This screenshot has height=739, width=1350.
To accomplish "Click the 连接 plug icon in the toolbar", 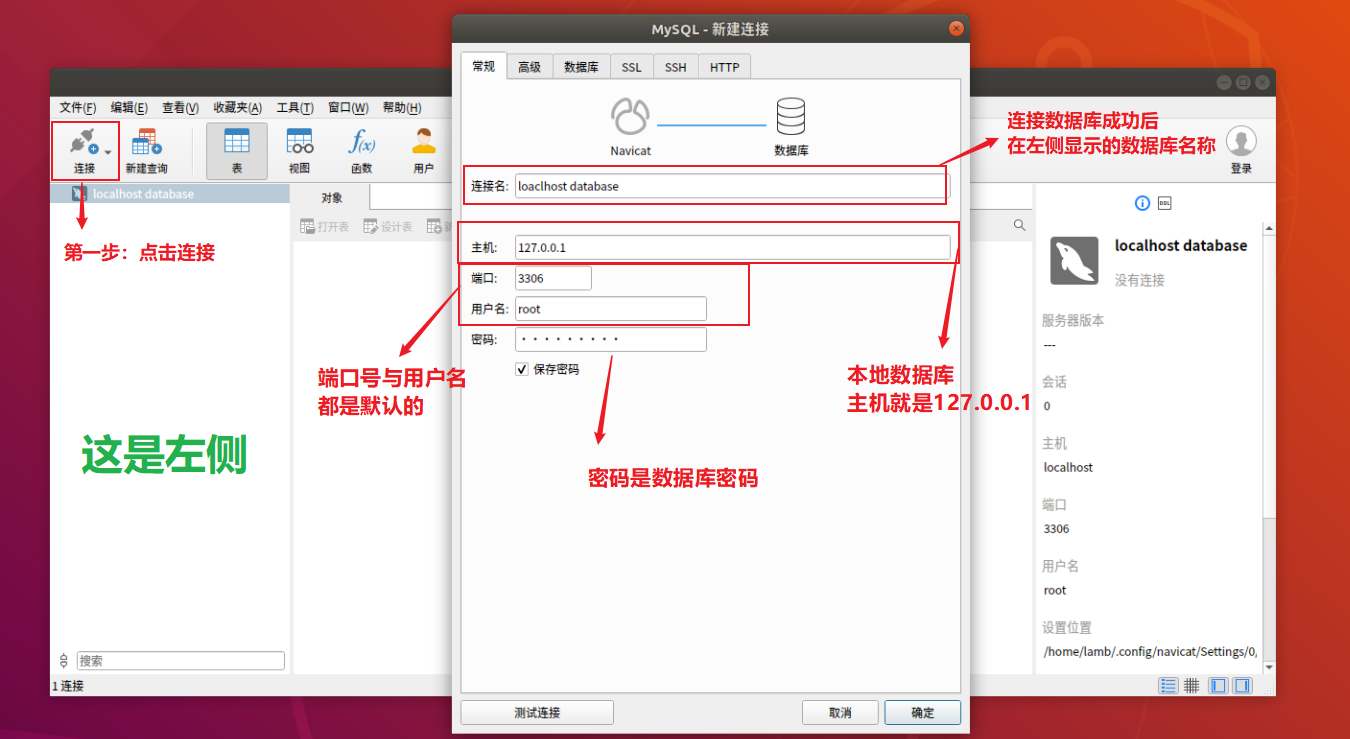I will tap(82, 141).
